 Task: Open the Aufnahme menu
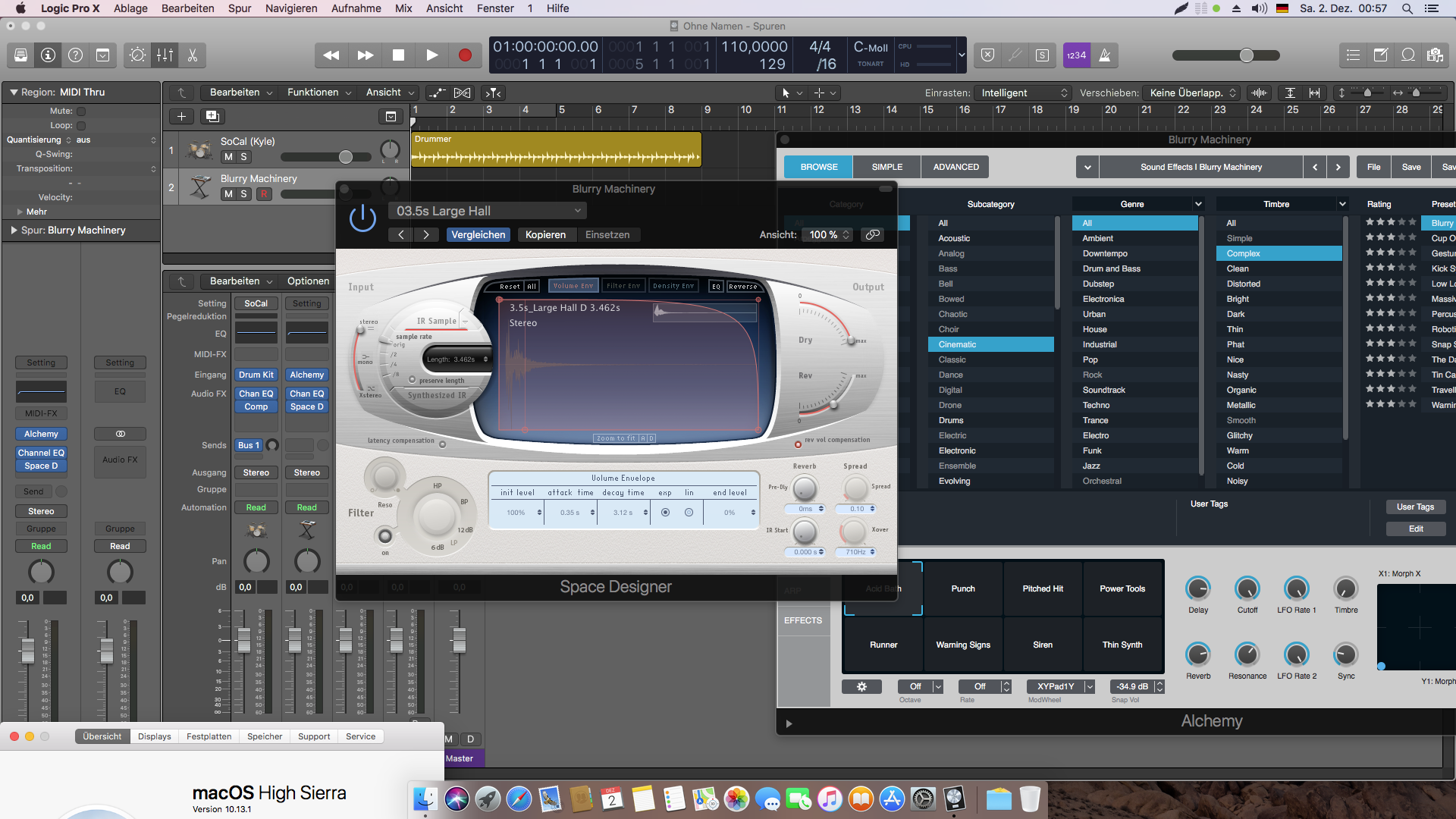coord(356,8)
